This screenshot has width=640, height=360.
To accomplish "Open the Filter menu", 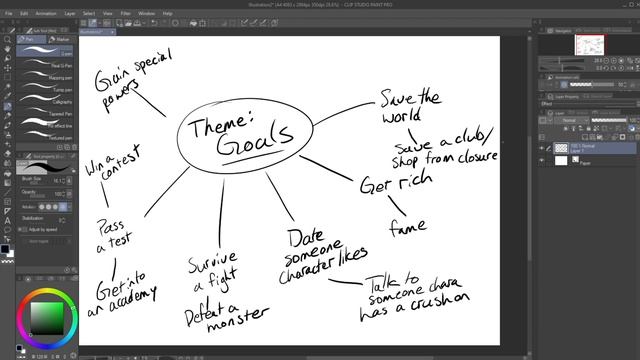I will [x=125, y=13].
